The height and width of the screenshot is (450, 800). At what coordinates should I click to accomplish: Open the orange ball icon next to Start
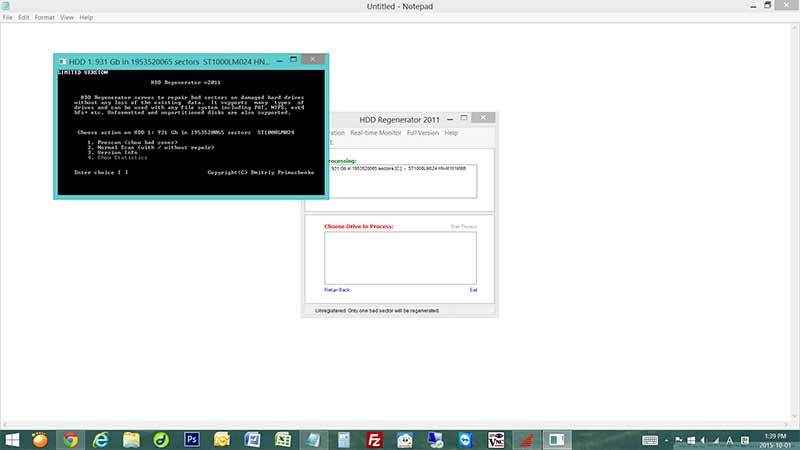(x=40, y=440)
